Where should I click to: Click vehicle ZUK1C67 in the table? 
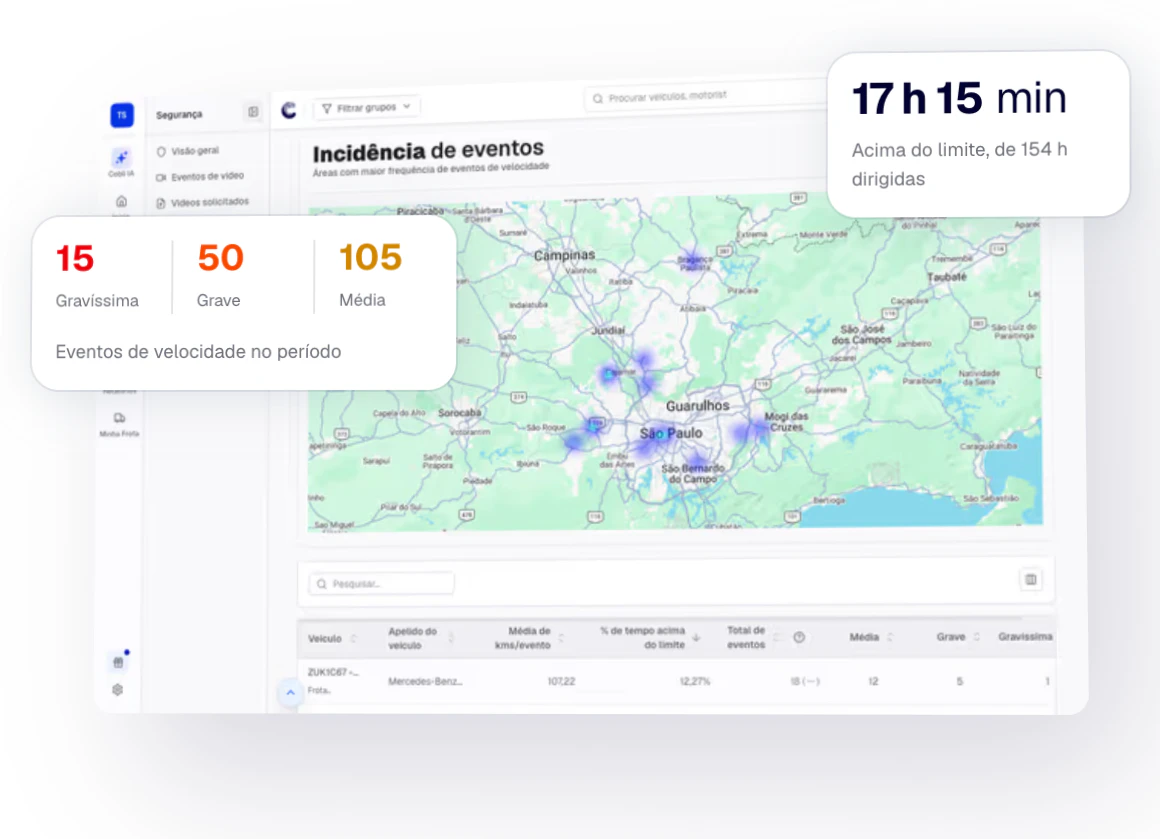(x=332, y=673)
